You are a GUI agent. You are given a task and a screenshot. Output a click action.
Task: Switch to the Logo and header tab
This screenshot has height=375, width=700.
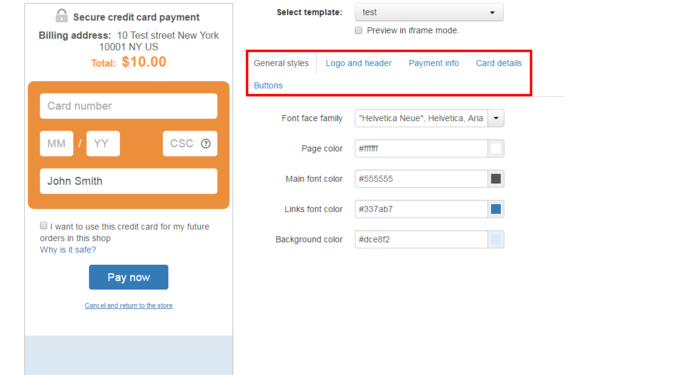(358, 63)
